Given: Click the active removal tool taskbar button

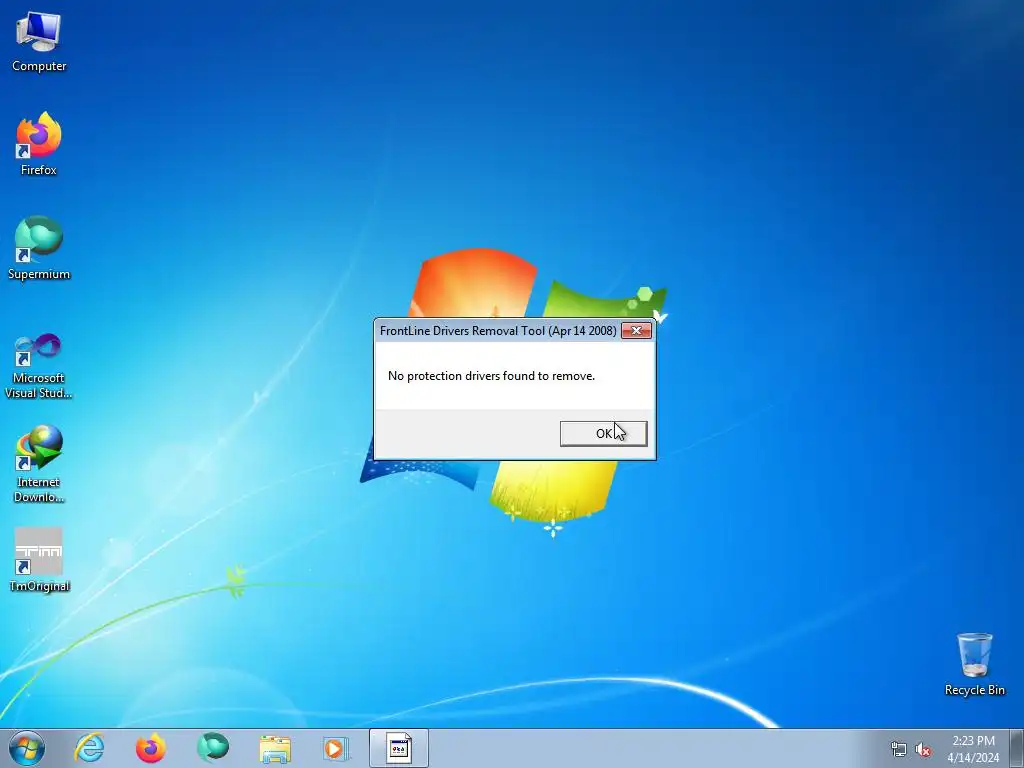Looking at the screenshot, I should (399, 748).
